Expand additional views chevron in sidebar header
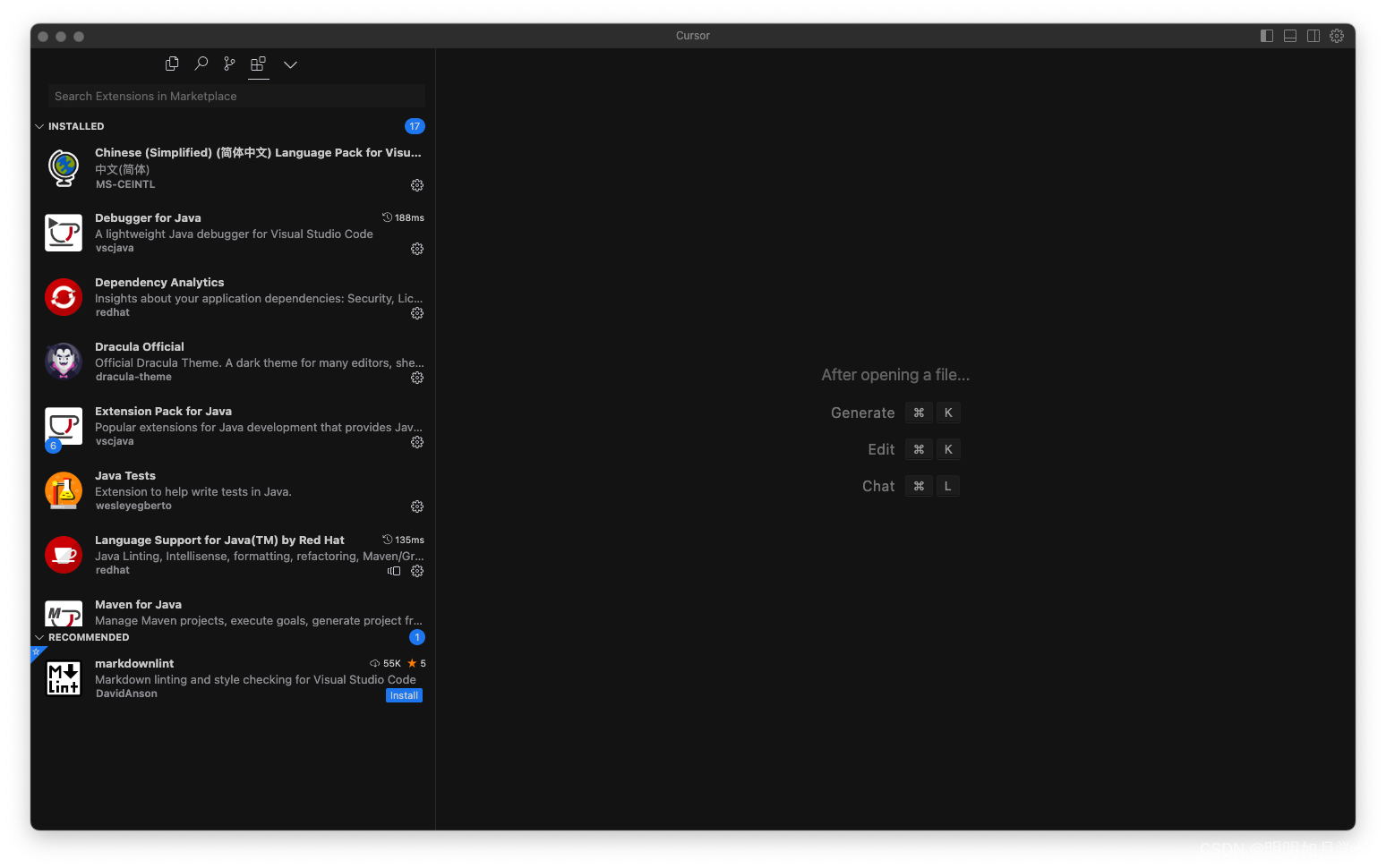1386x868 pixels. click(x=290, y=64)
